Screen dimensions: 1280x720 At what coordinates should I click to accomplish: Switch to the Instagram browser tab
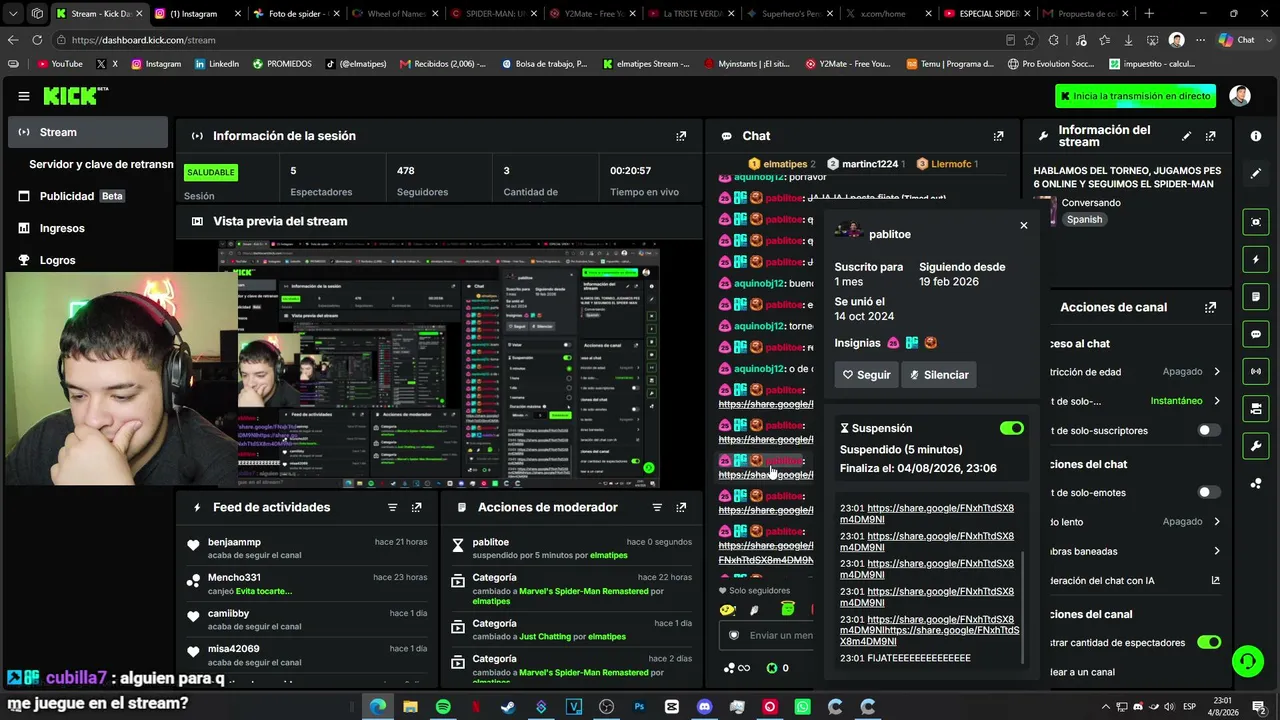click(198, 14)
